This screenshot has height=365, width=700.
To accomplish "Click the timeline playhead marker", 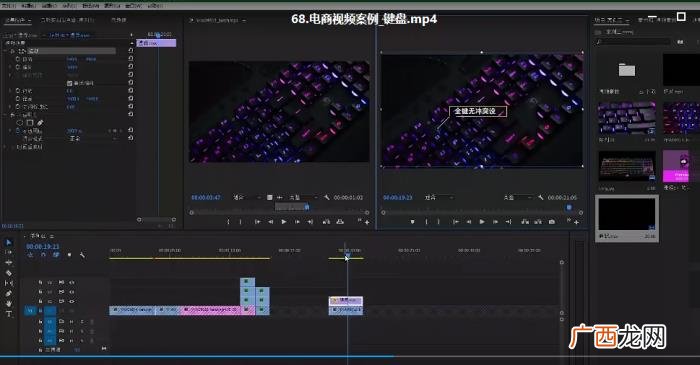I will click(347, 255).
